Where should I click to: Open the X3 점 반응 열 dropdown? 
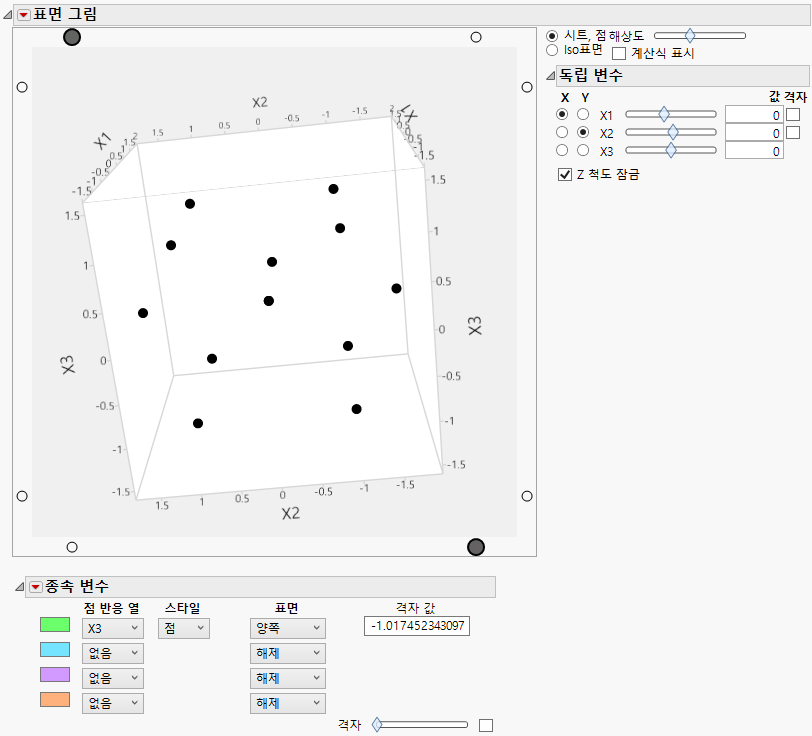[111, 629]
